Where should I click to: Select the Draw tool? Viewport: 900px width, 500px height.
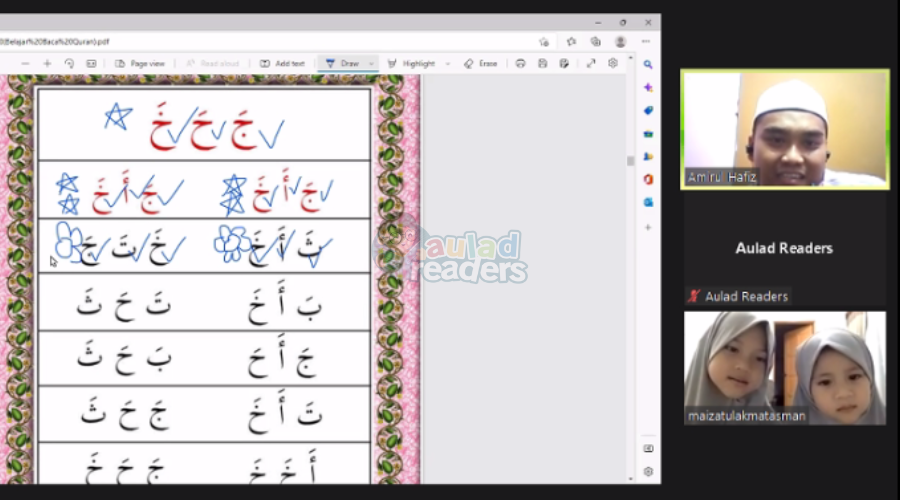[x=343, y=63]
